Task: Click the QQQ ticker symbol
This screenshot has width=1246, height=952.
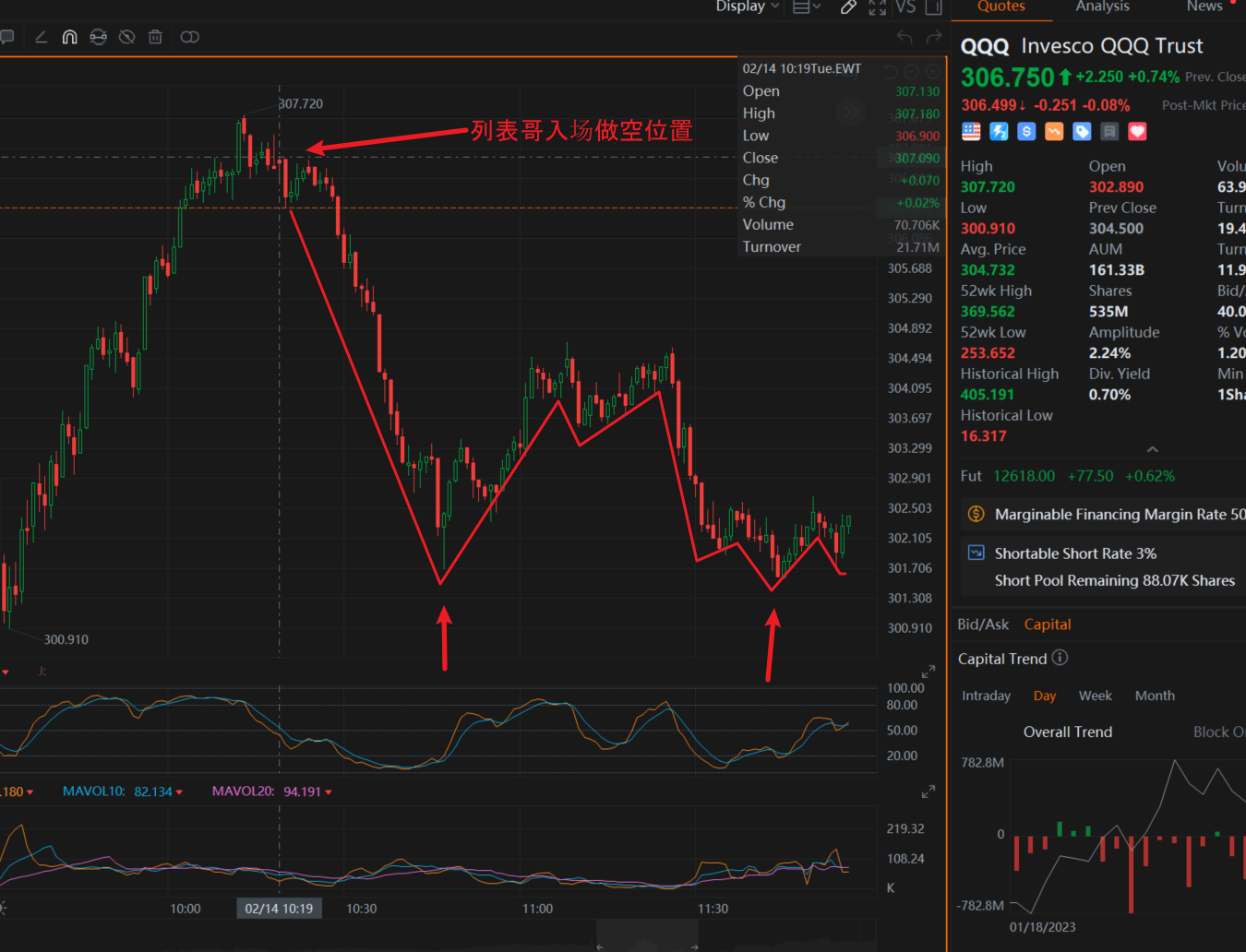Action: (985, 46)
